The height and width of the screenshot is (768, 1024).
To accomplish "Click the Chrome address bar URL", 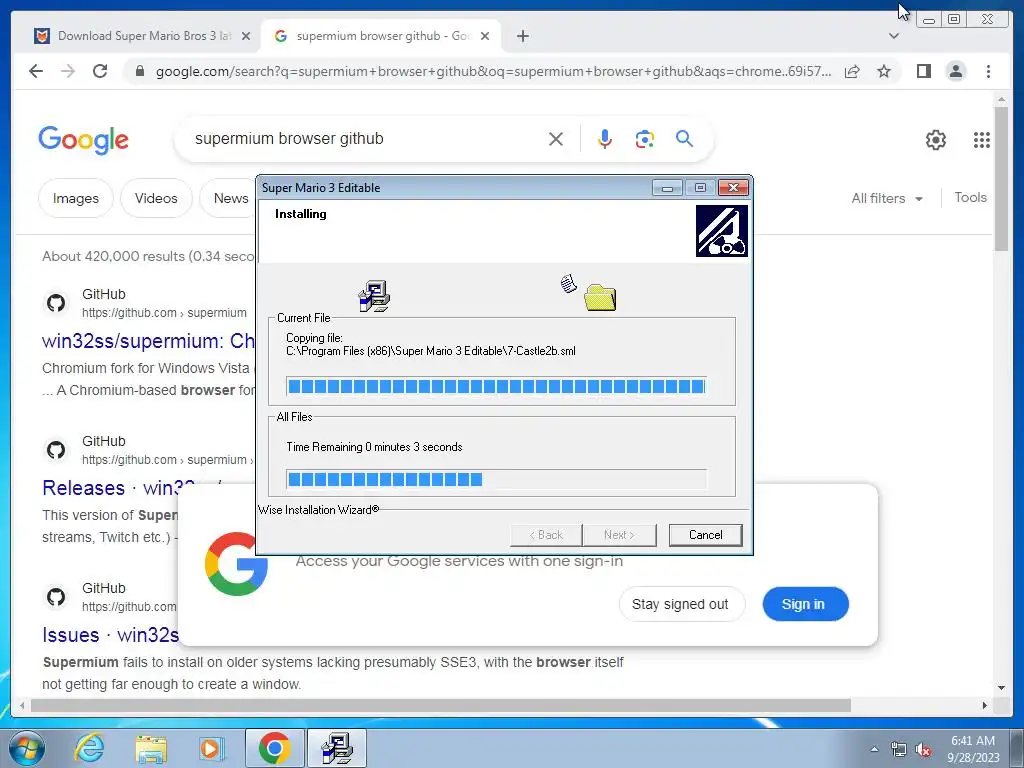I will 493,71.
